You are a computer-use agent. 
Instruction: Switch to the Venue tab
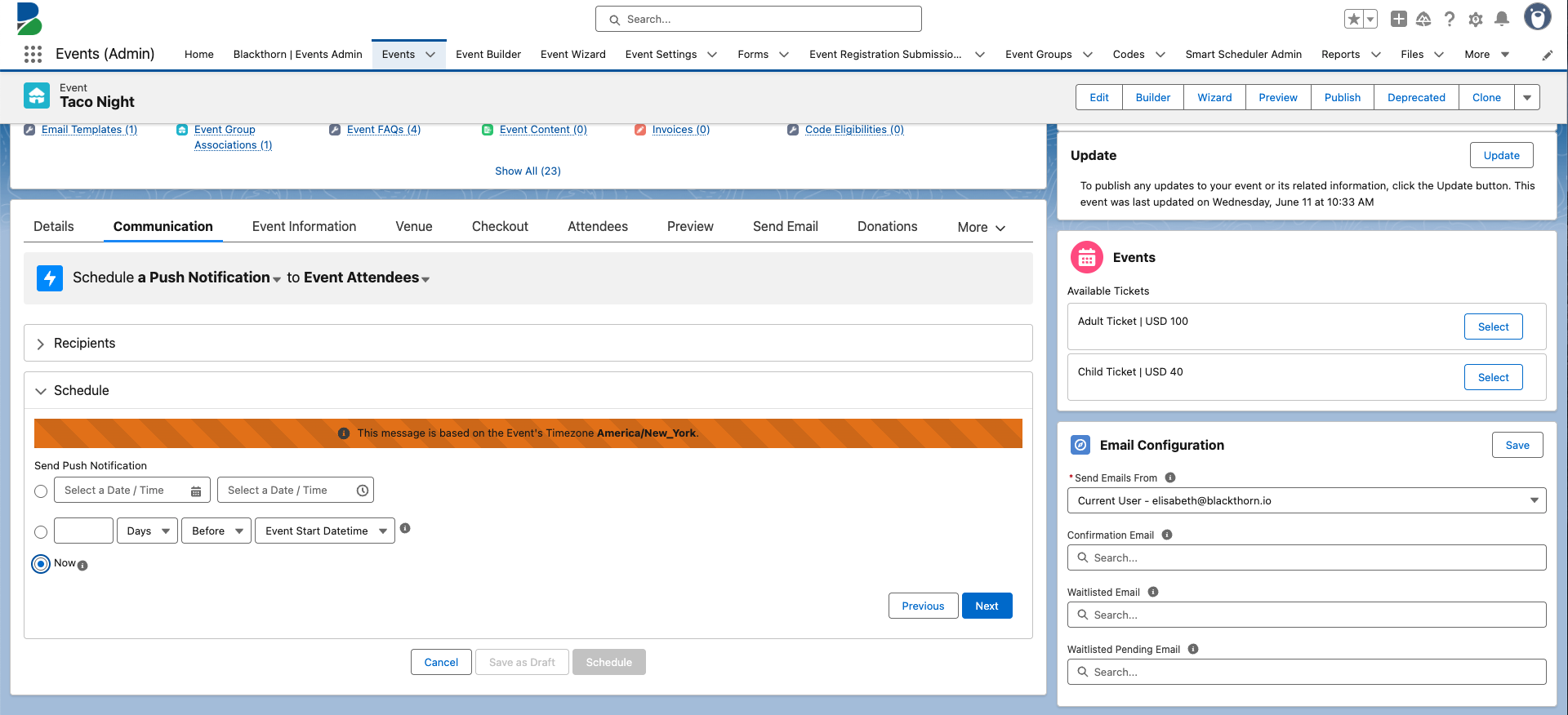point(414,226)
